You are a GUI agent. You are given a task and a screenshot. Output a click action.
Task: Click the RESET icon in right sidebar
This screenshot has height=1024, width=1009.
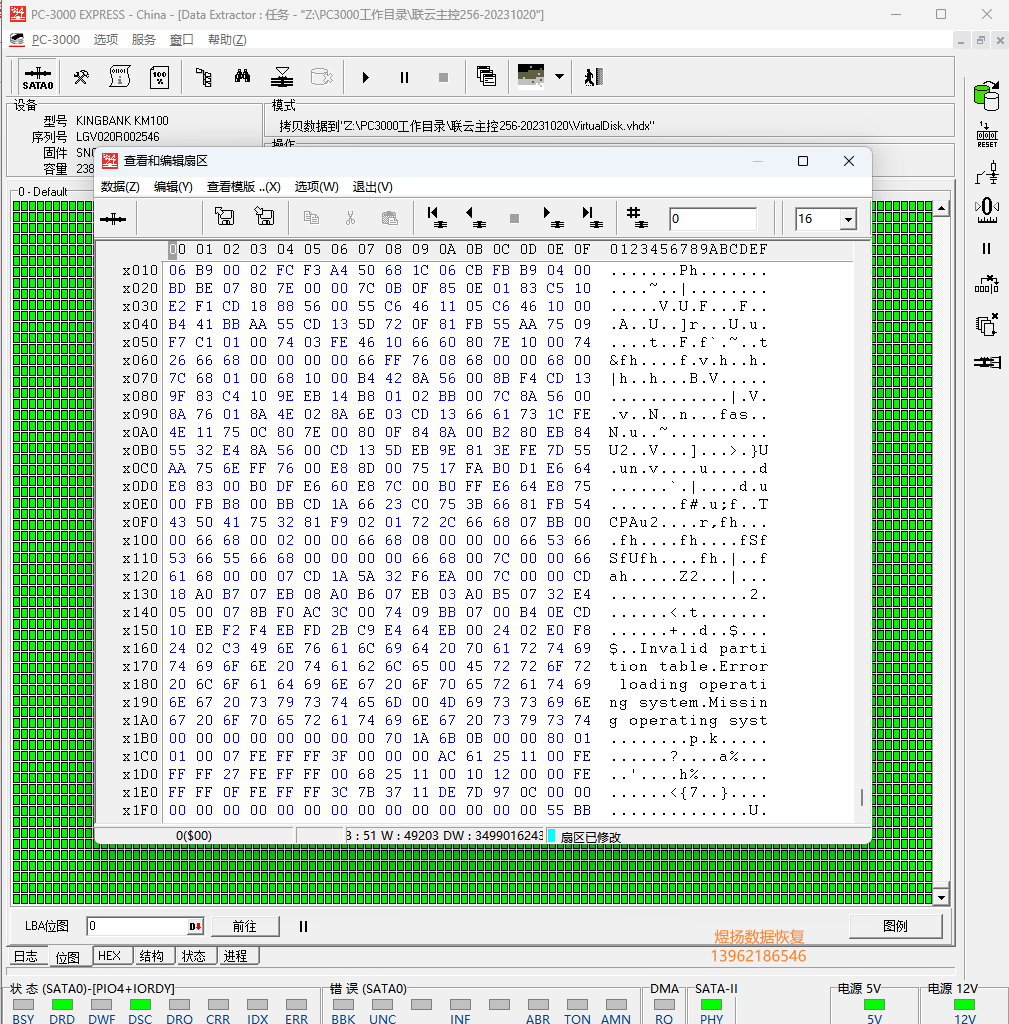(987, 135)
